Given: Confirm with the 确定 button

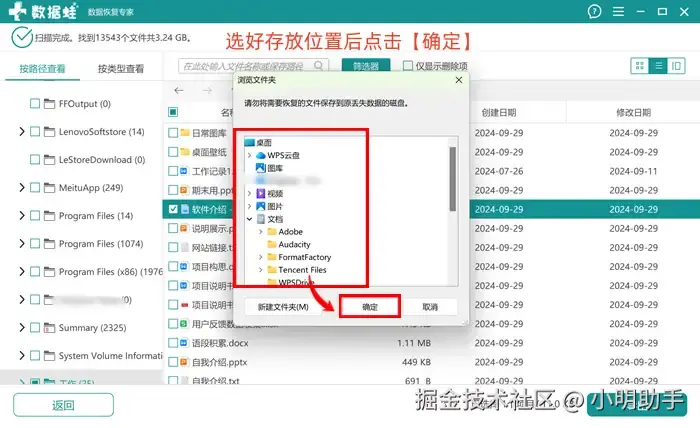Looking at the screenshot, I should 370,307.
